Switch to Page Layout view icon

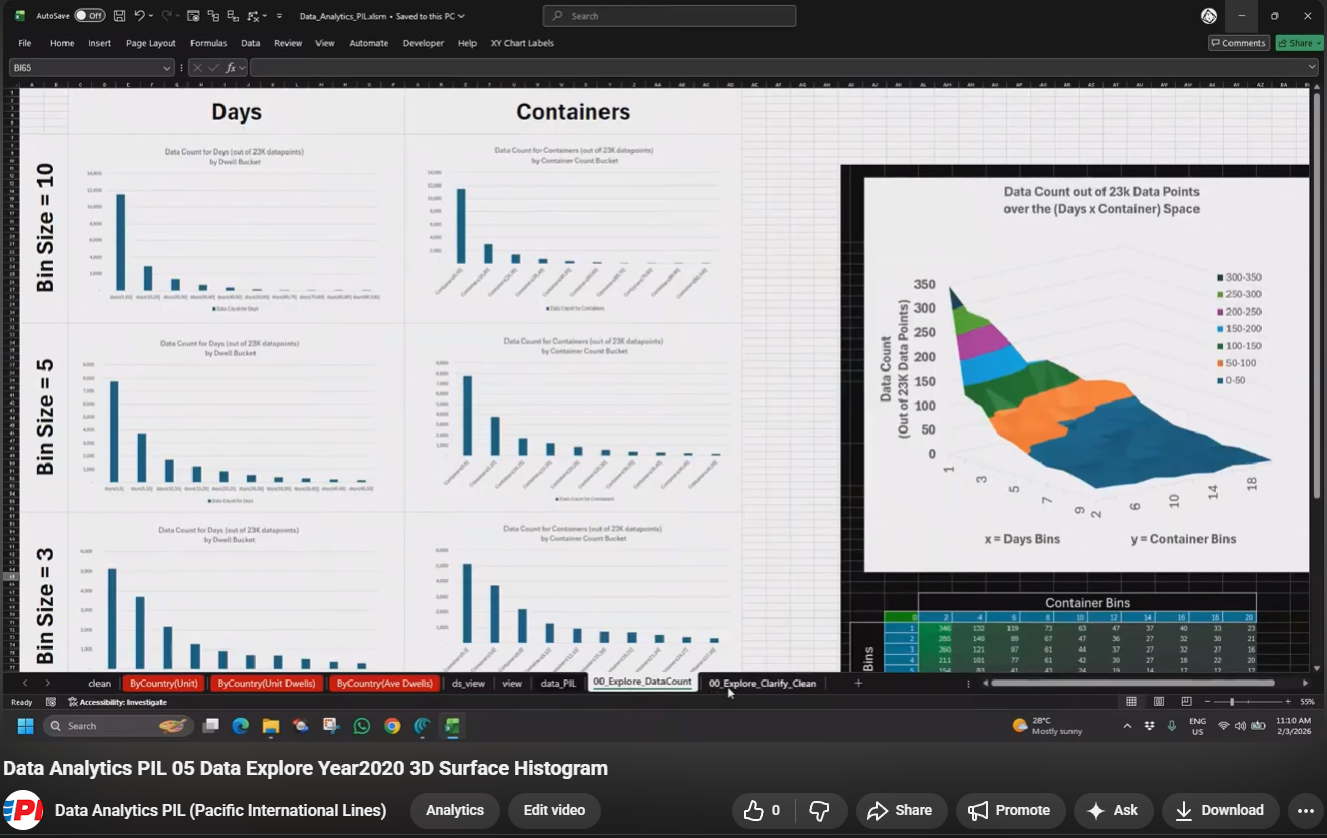point(1159,702)
